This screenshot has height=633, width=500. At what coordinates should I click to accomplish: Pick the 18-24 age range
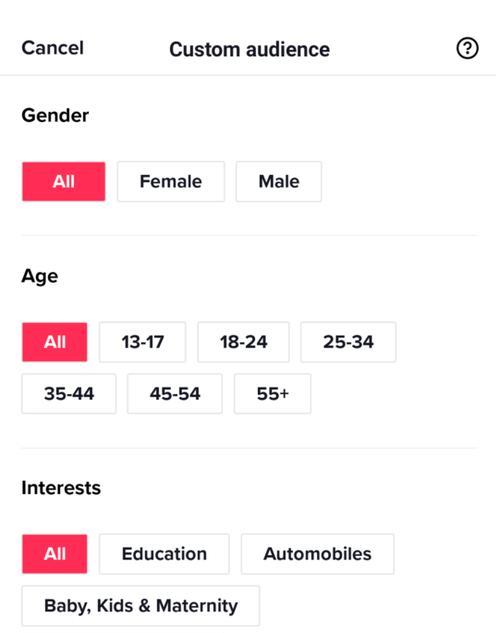click(x=243, y=342)
